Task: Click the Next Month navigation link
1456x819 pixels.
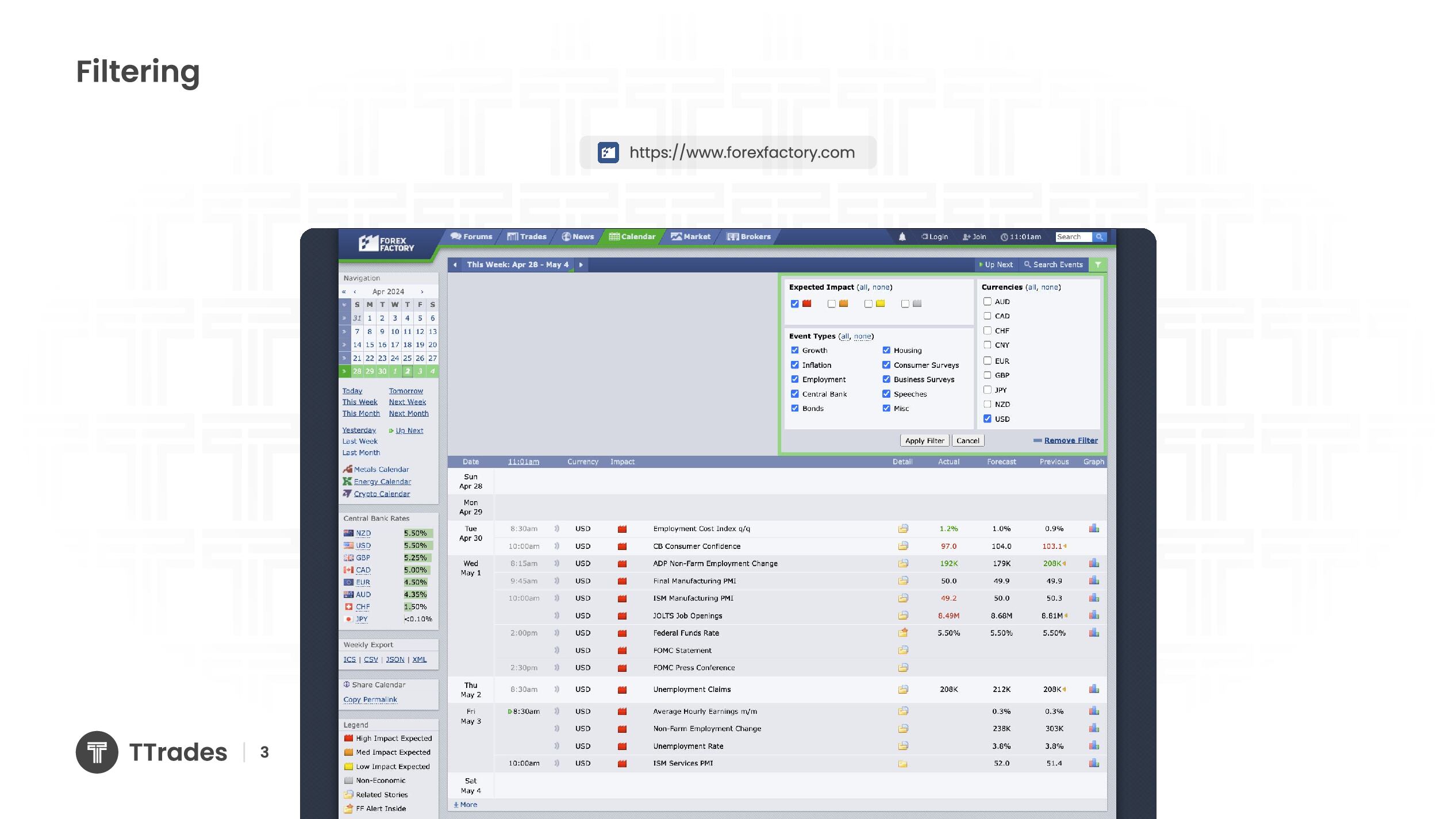Action: point(409,413)
